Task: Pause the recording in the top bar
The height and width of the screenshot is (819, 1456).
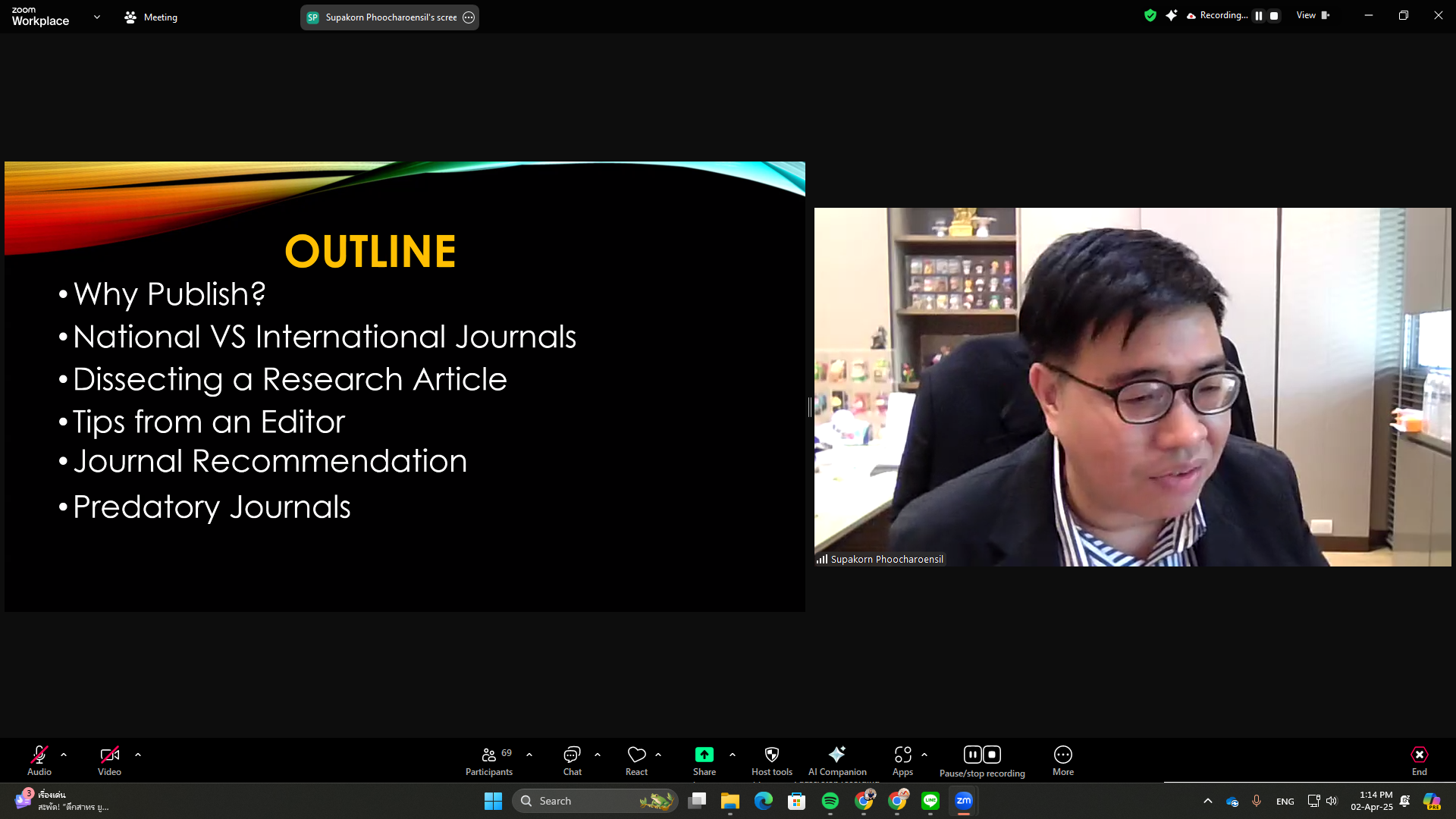Action: point(1259,16)
